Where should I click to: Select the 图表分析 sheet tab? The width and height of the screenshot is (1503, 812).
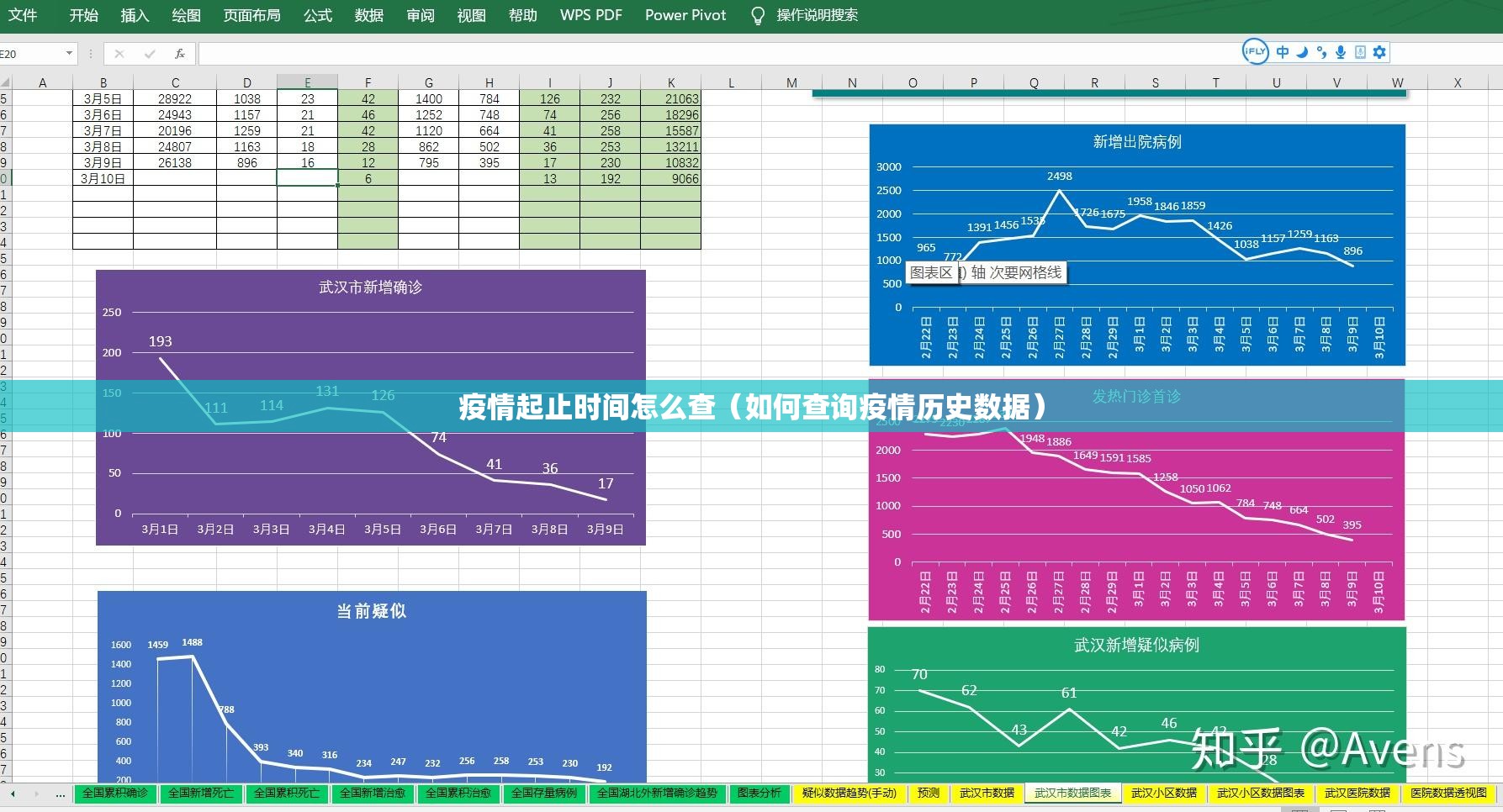click(x=759, y=793)
